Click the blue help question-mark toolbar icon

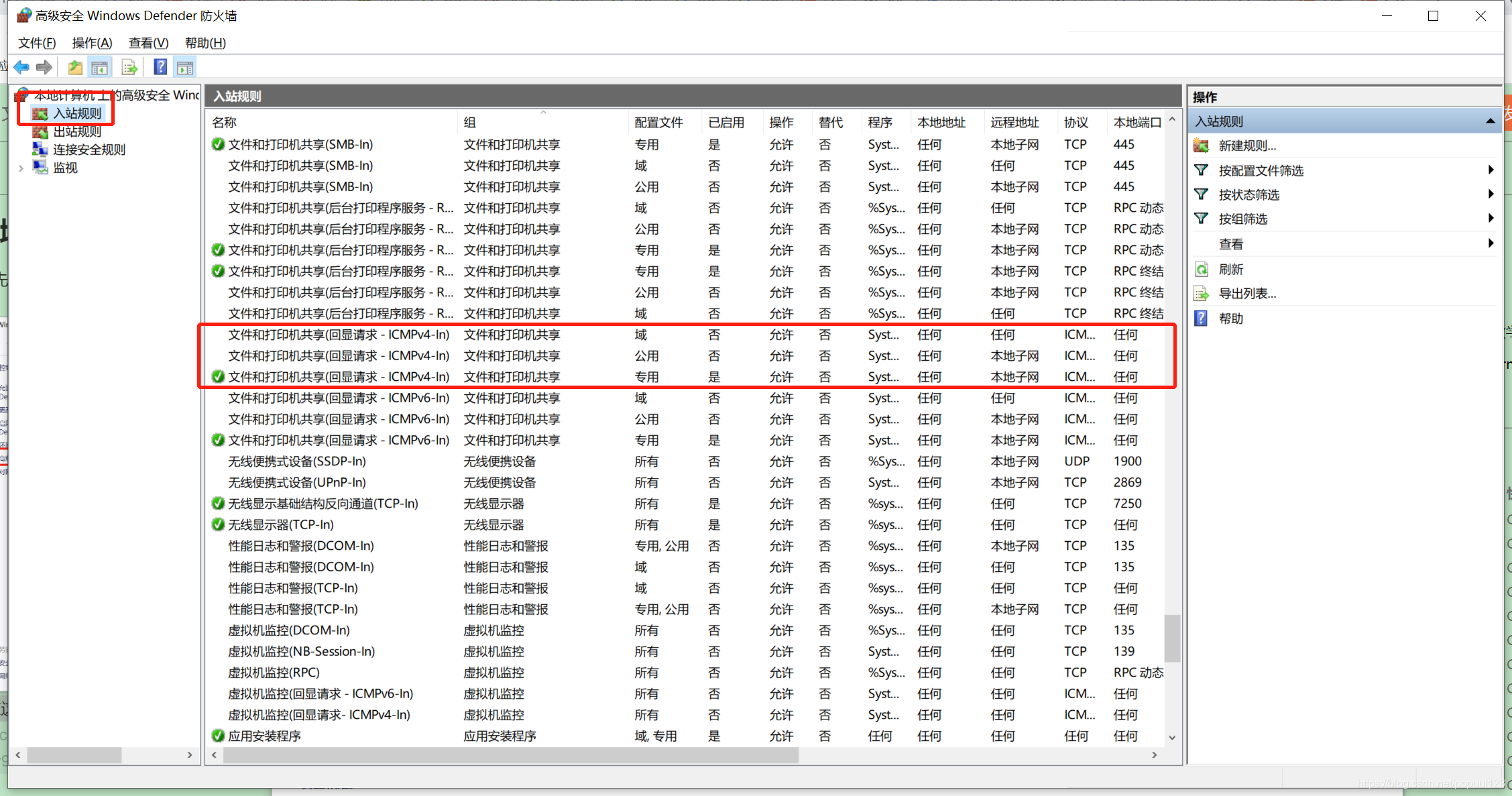(x=160, y=67)
